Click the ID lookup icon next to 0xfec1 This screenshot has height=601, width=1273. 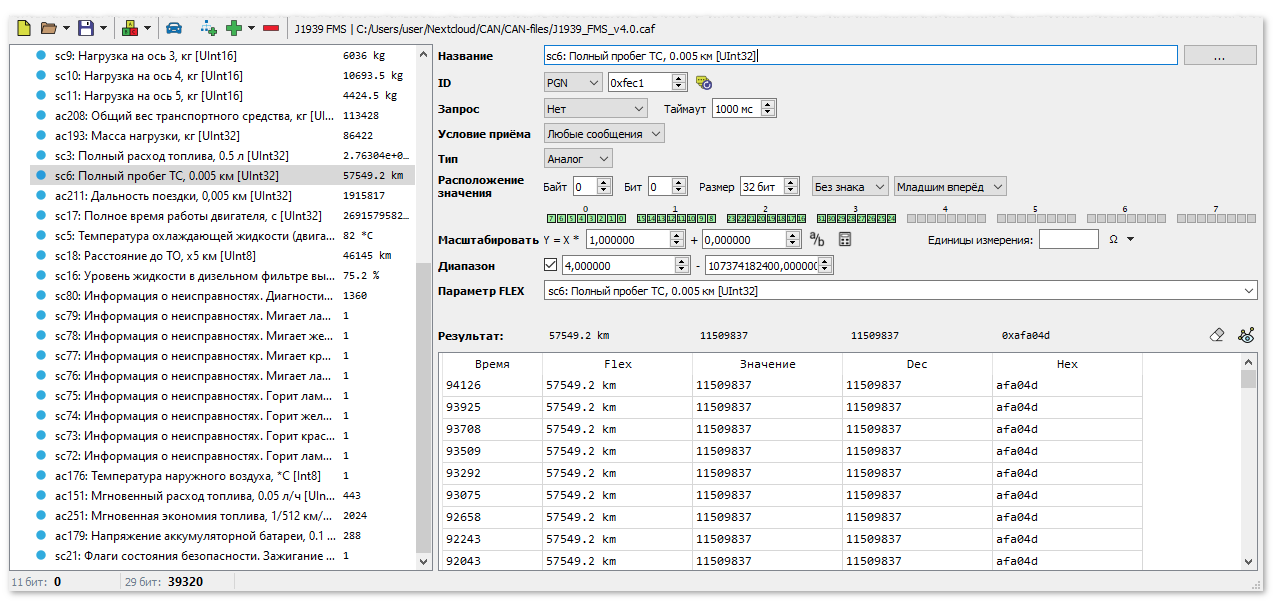(x=704, y=83)
